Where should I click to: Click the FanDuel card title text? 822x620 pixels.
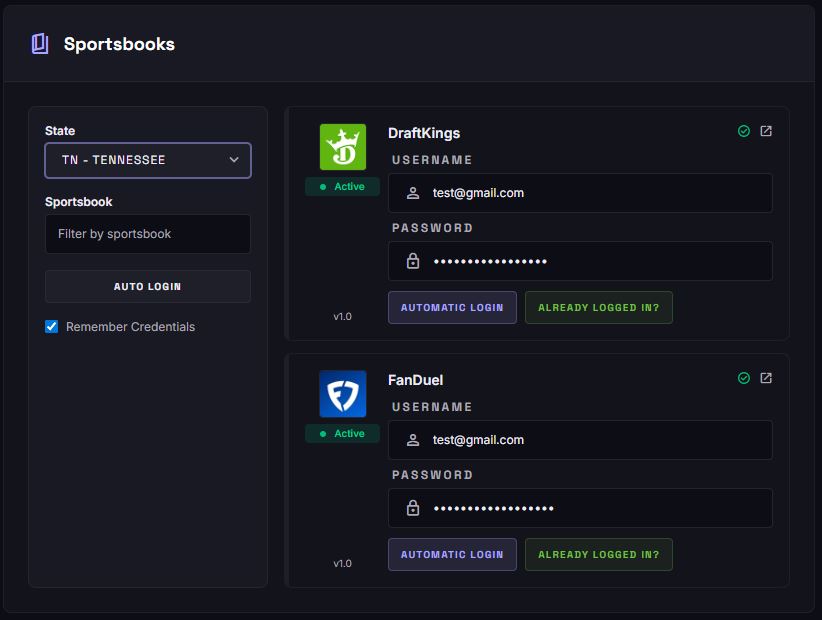(415, 380)
